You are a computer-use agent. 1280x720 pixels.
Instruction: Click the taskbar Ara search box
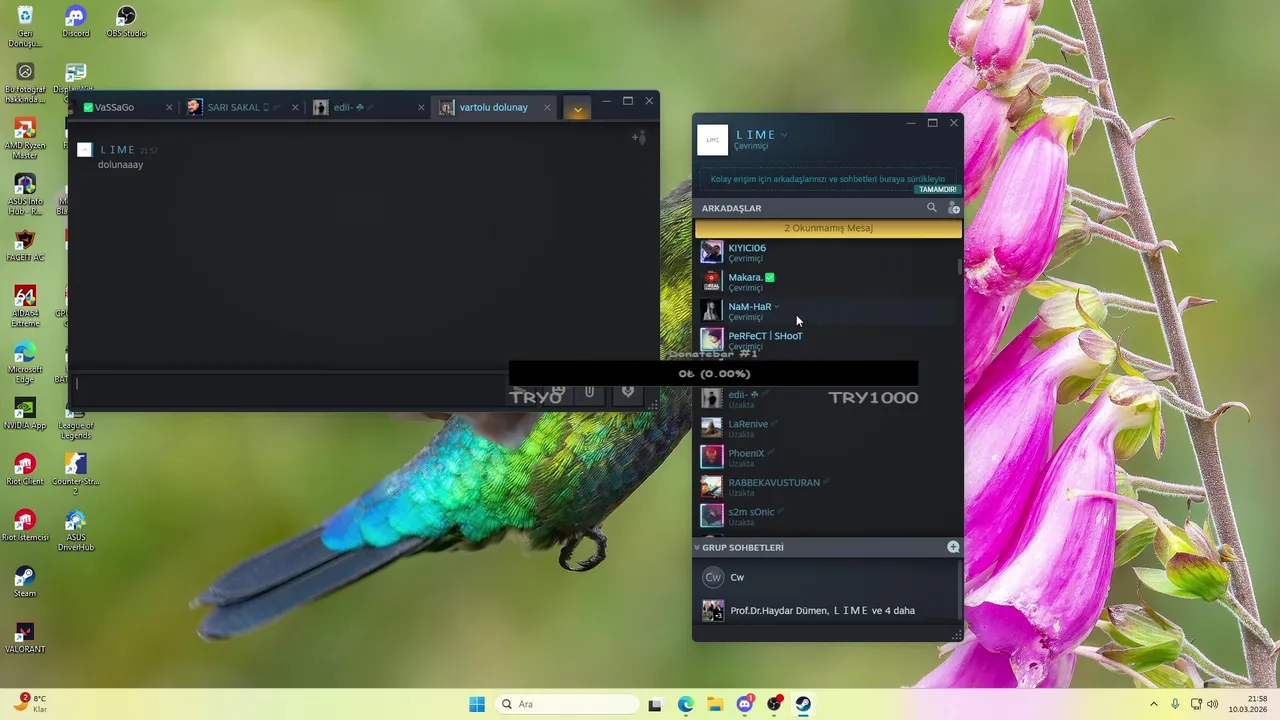point(566,704)
